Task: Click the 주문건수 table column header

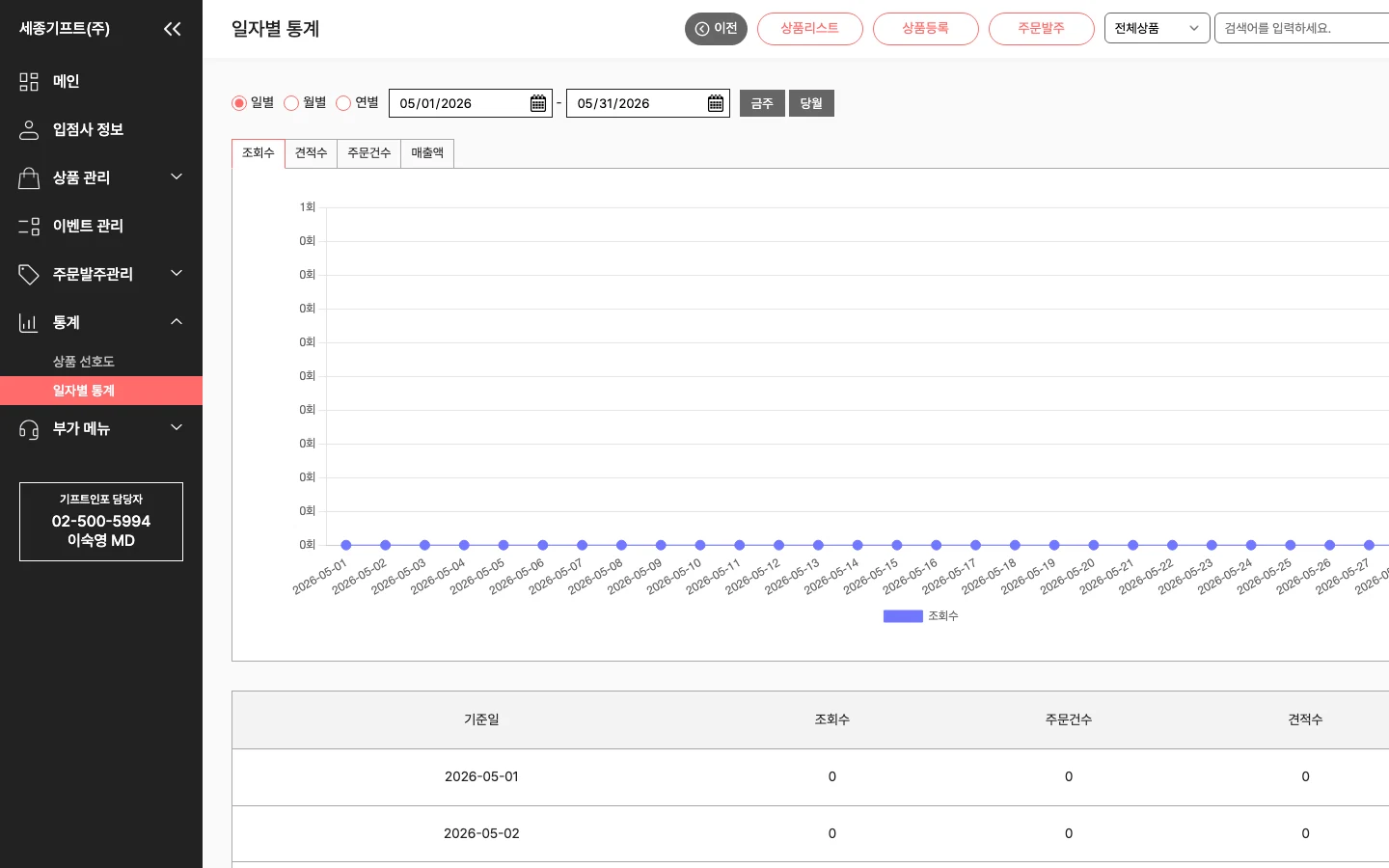Action: [1069, 719]
